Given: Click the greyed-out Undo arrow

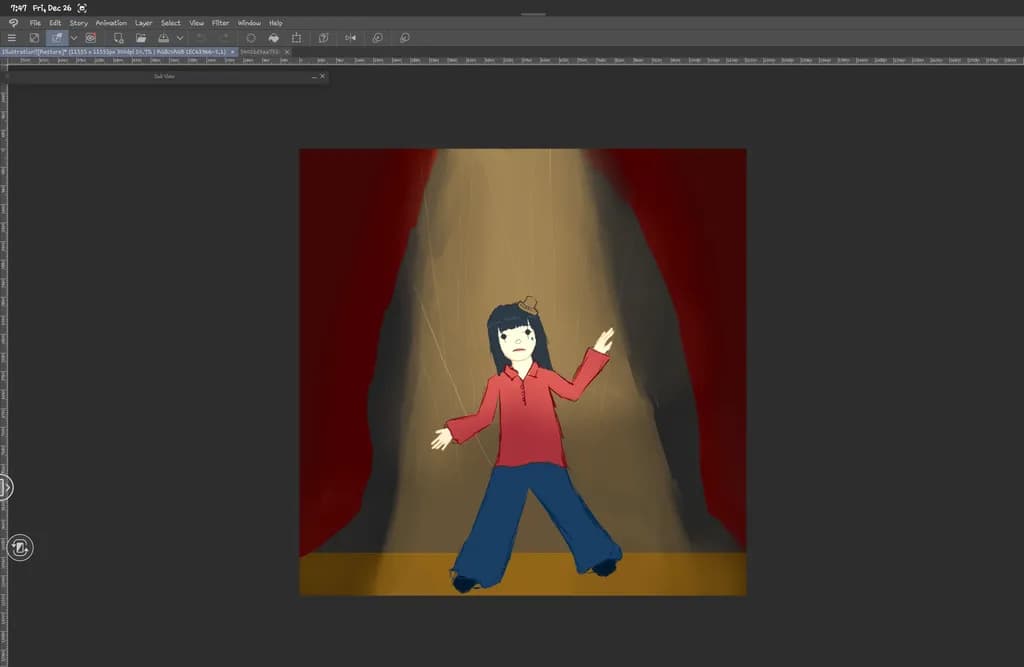Looking at the screenshot, I should tap(201, 38).
